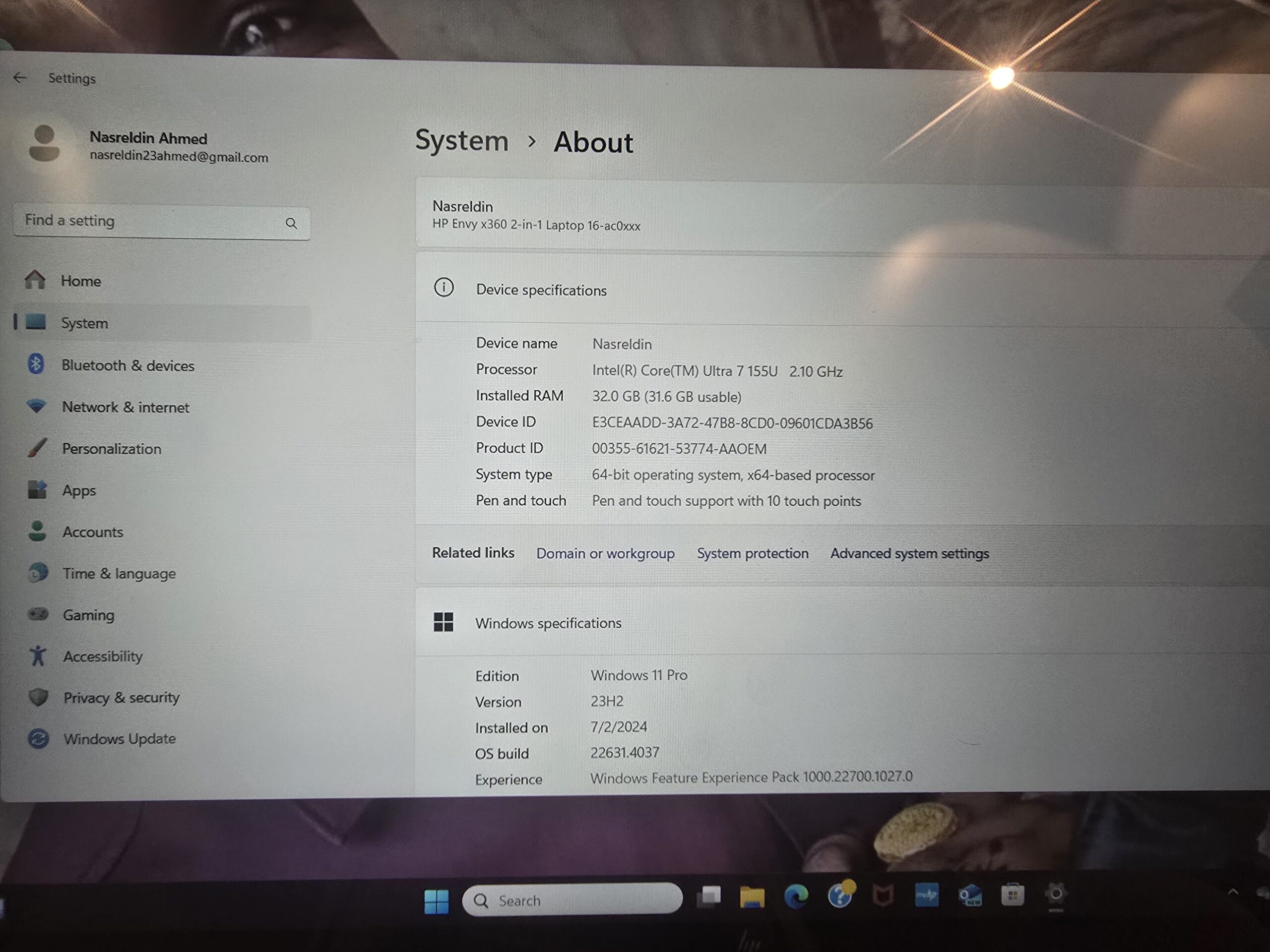Open the Advanced system settings link
This screenshot has width=1270, height=952.
pos(909,554)
